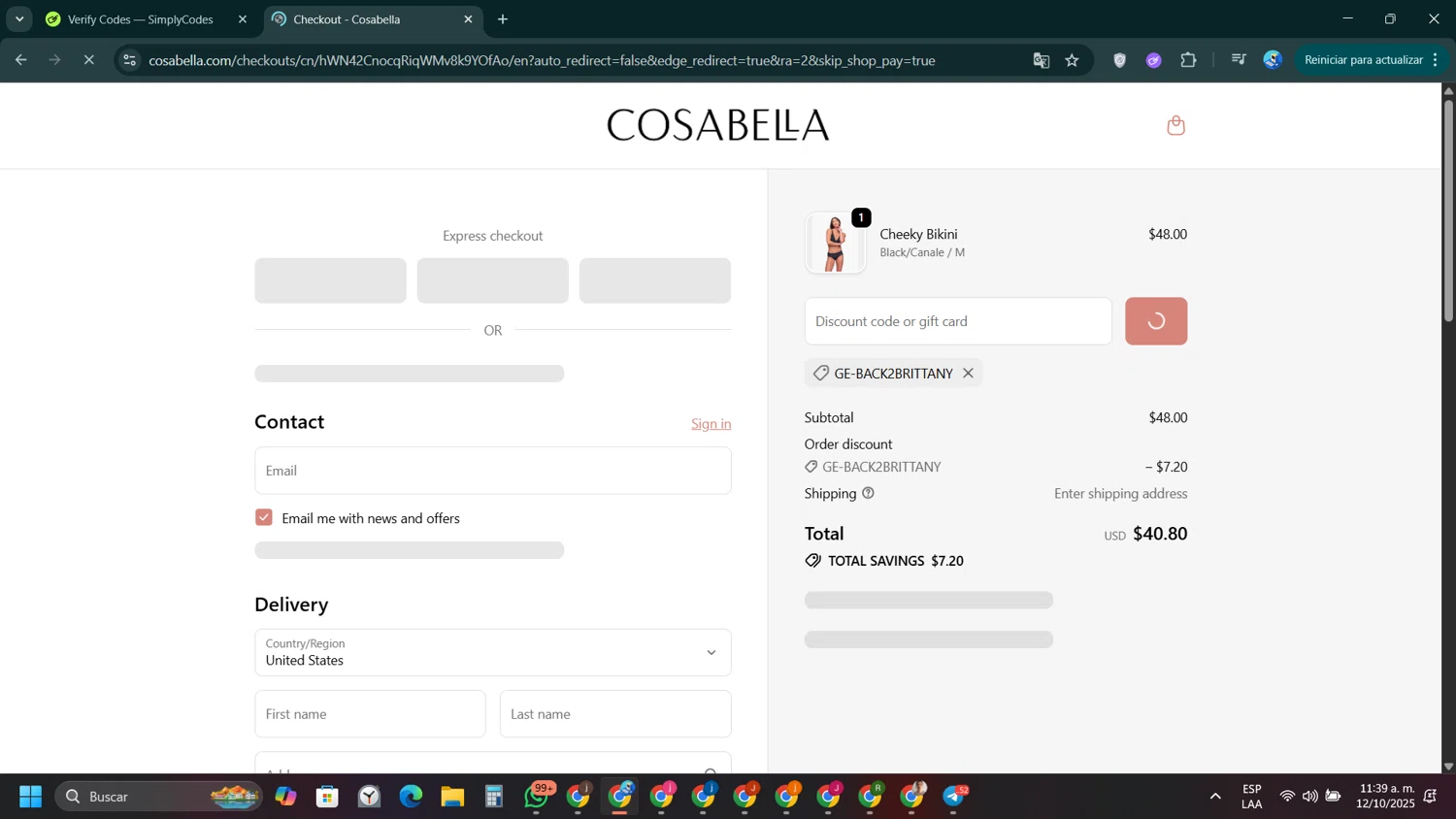Viewport: 1456px width, 819px height.
Task: Open Calculator from the taskbar
Action: [x=494, y=797]
